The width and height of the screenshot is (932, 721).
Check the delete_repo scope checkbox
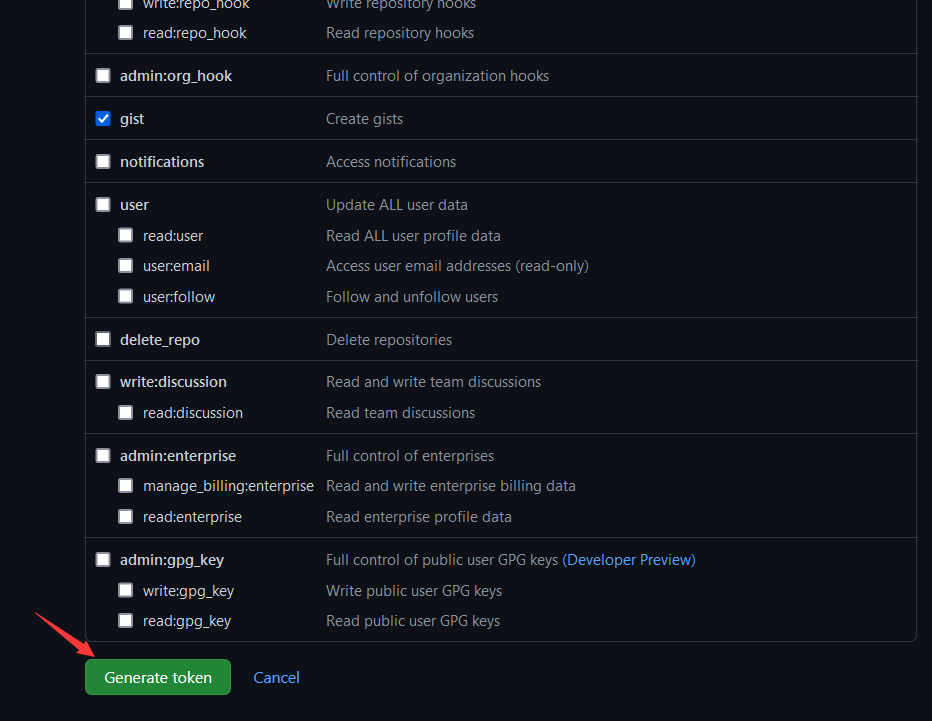(x=103, y=340)
